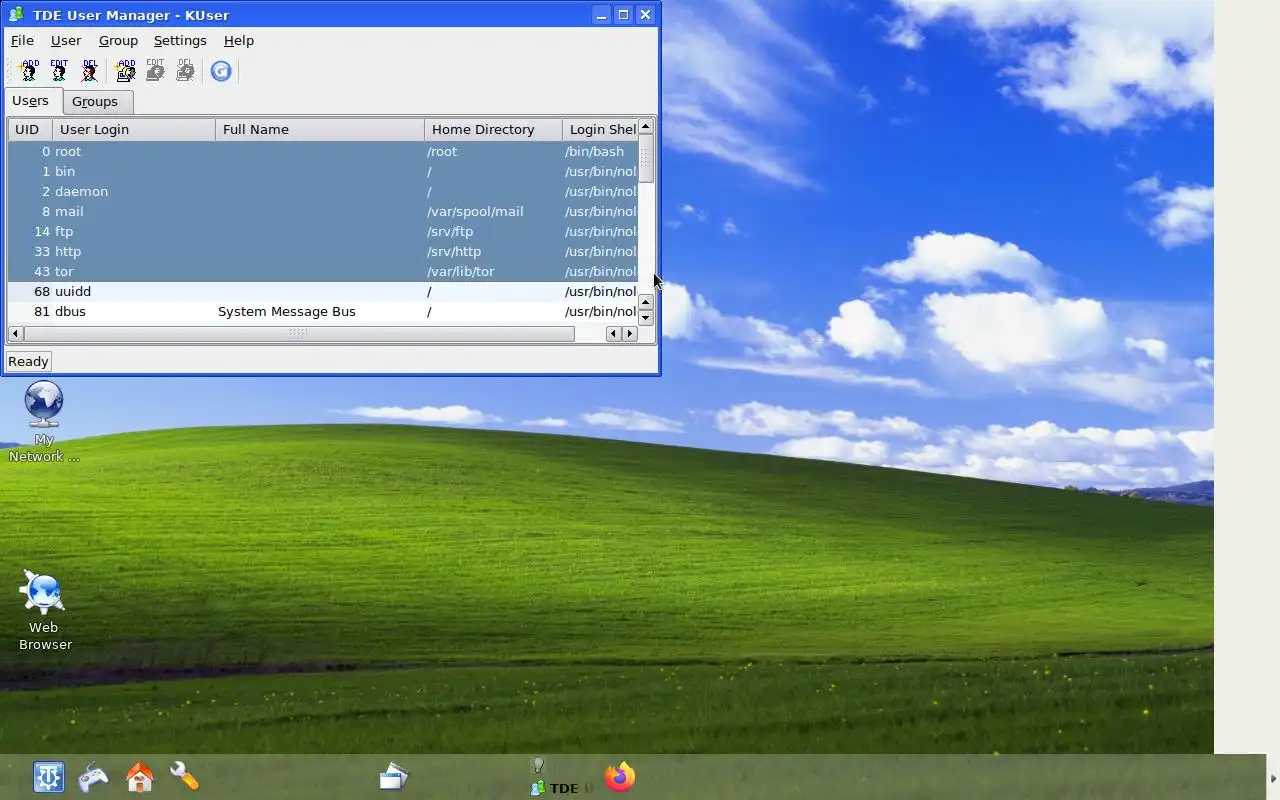
Task: Open the File menu
Action: 22,40
